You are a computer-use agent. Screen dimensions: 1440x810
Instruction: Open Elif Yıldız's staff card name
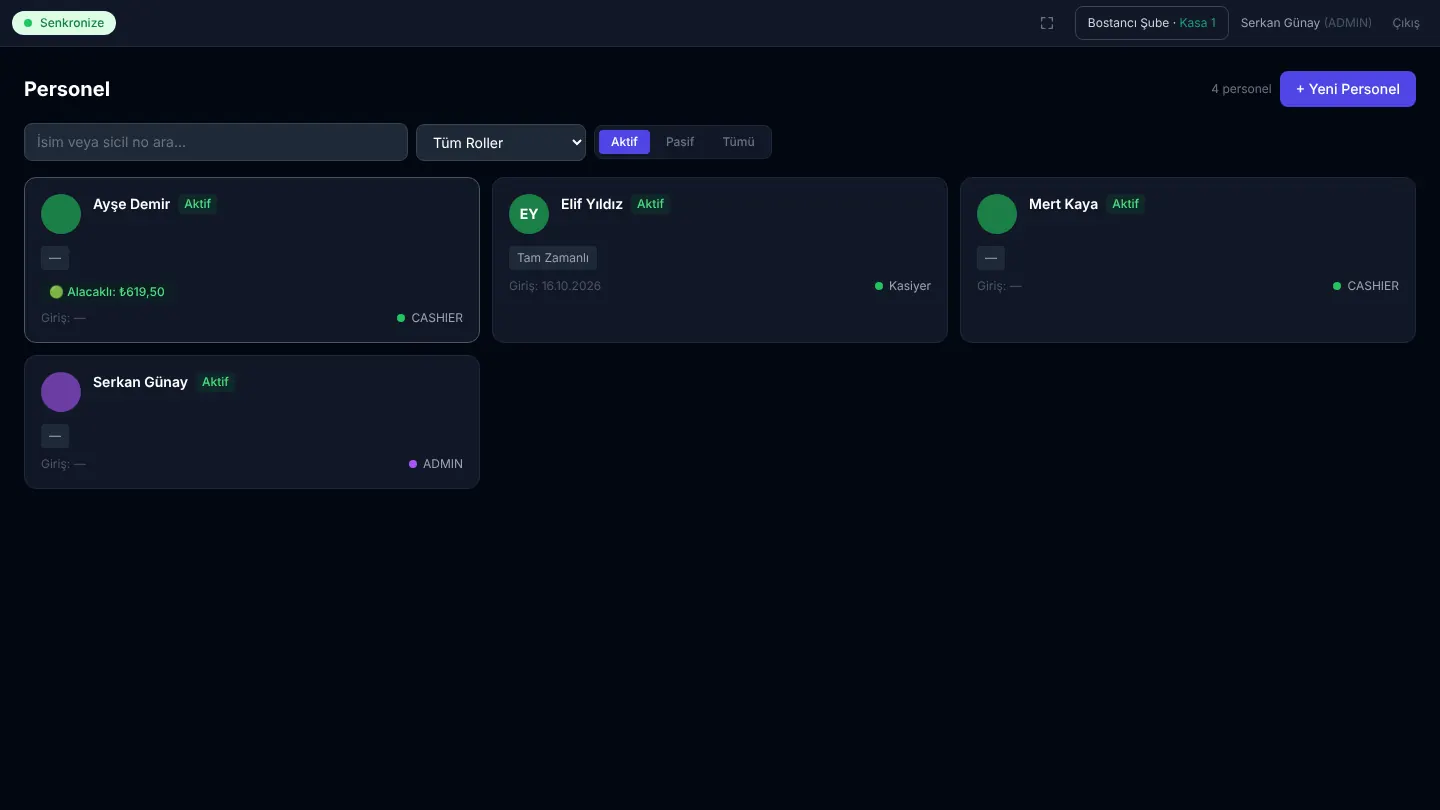[592, 204]
